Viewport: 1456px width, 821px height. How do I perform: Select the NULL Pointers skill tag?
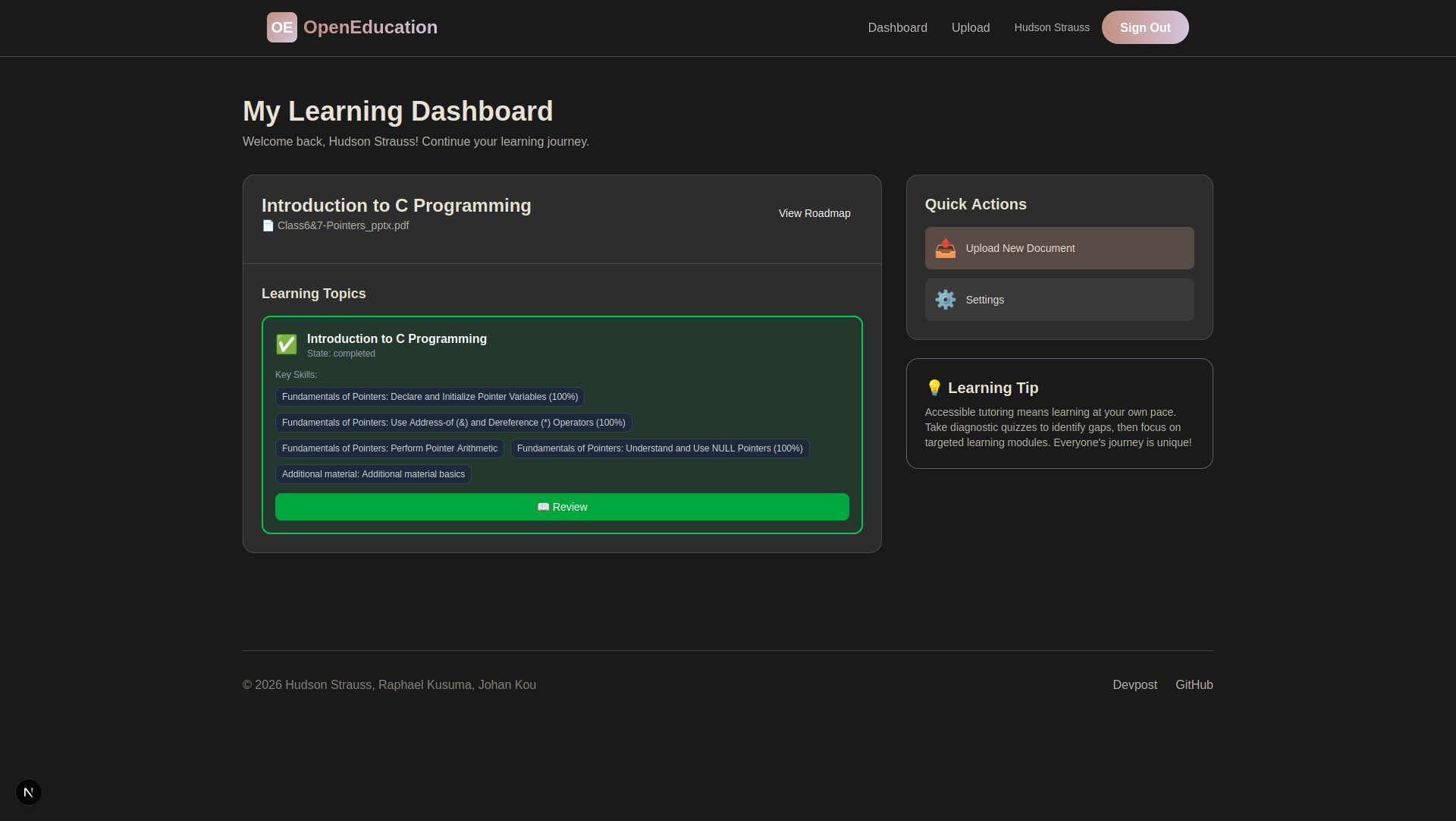click(659, 448)
